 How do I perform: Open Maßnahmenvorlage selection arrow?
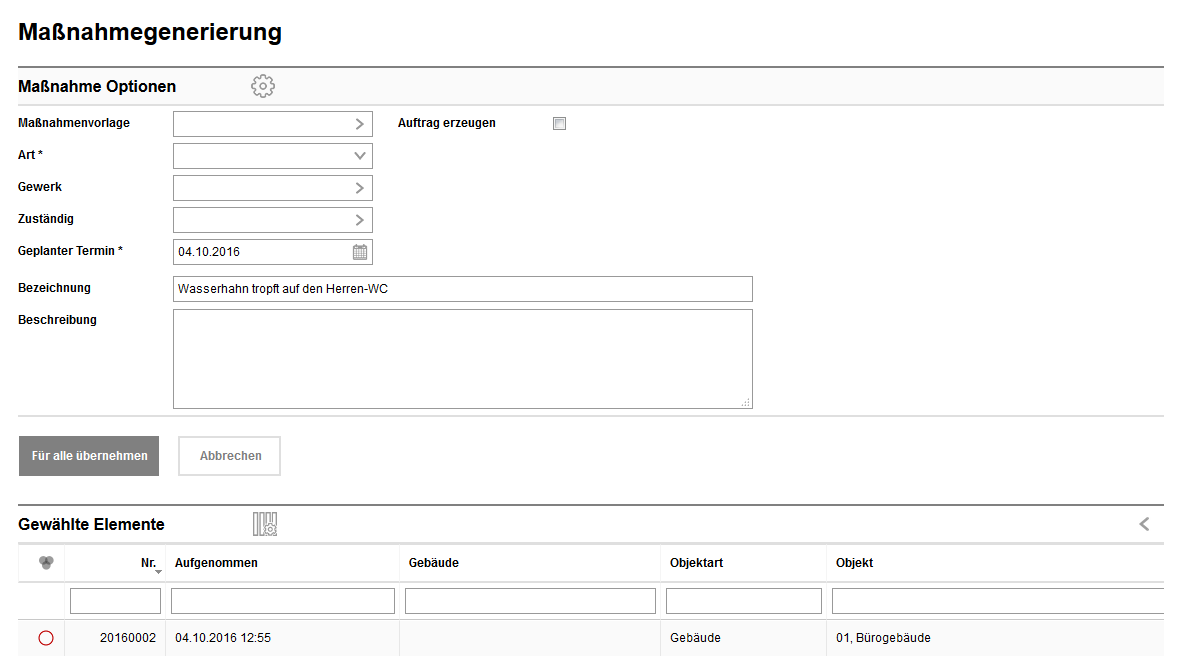pyautogui.click(x=360, y=124)
